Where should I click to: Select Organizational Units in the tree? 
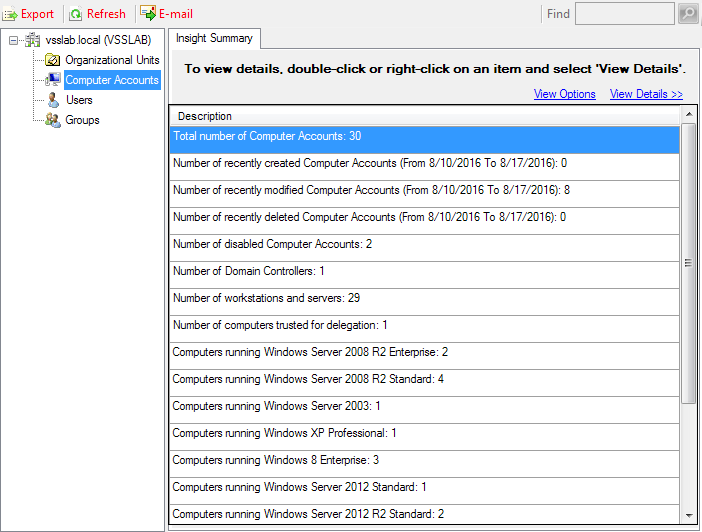pyautogui.click(x=112, y=60)
